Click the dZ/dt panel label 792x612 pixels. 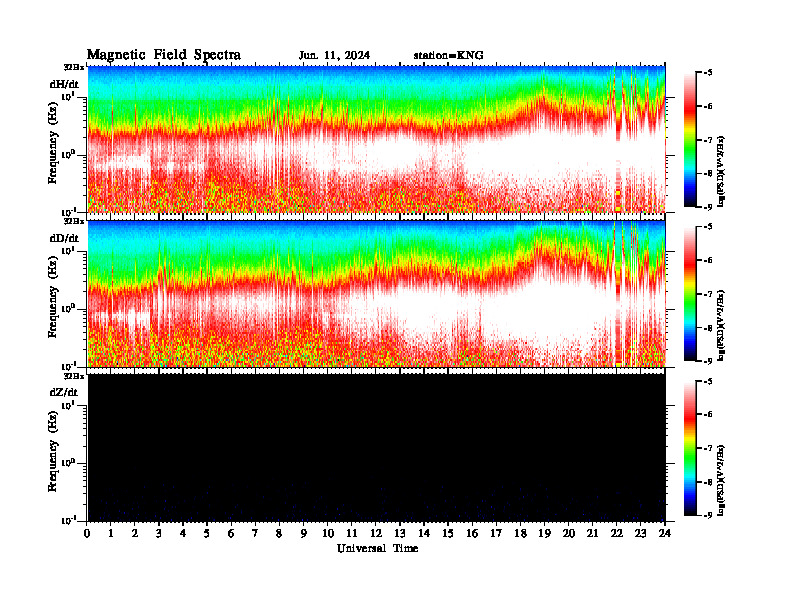64,392
